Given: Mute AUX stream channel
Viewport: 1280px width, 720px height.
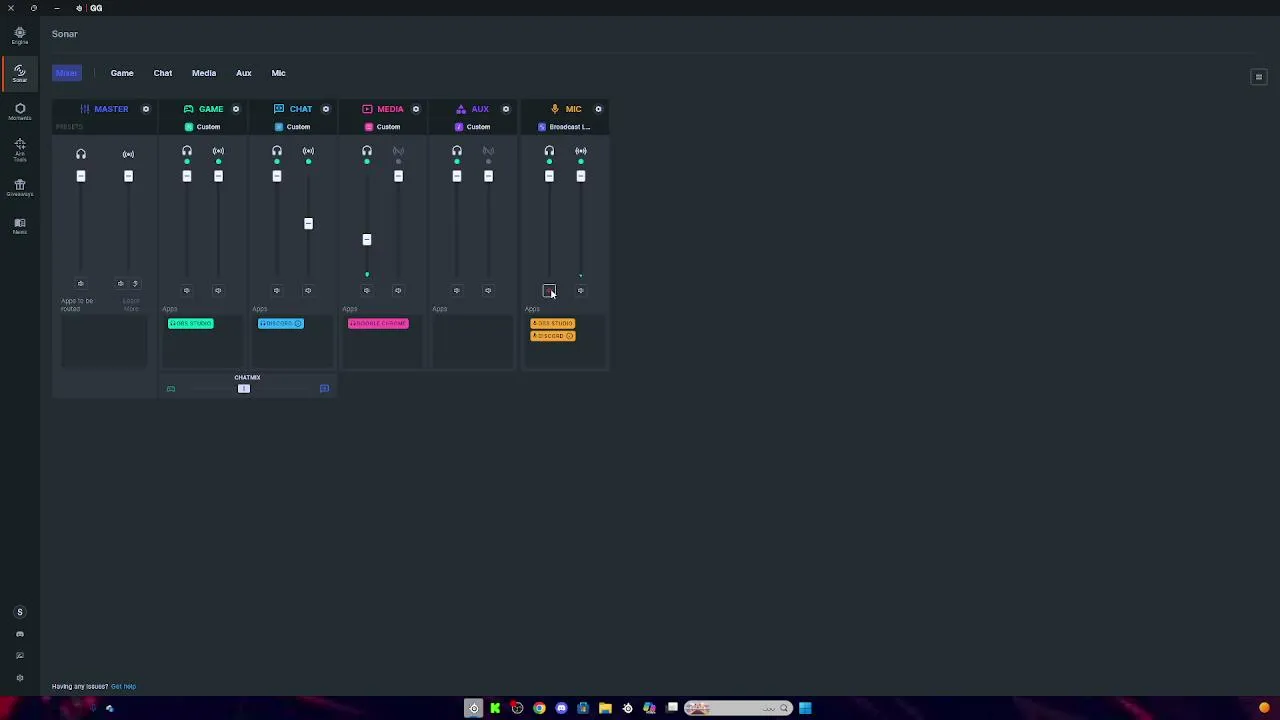Looking at the screenshot, I should click(x=487, y=291).
